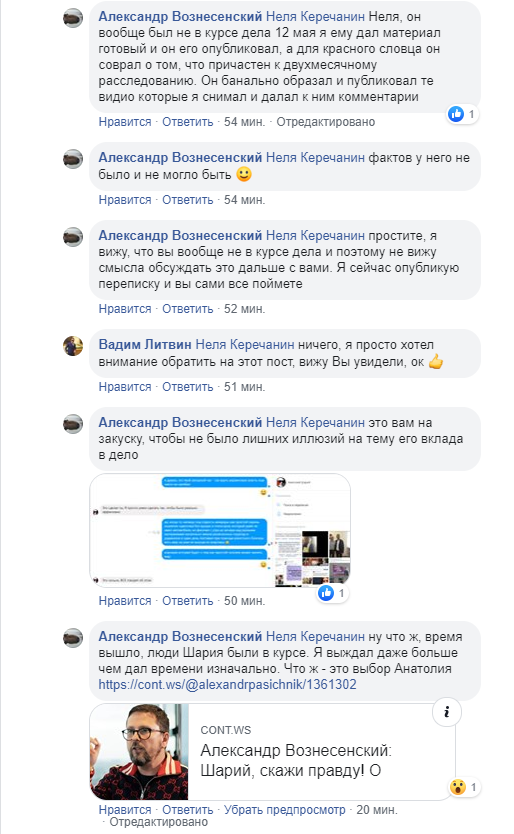Click 'Убрать предпросмотр' on last comment
This screenshot has height=834, width=514.
[x=285, y=810]
